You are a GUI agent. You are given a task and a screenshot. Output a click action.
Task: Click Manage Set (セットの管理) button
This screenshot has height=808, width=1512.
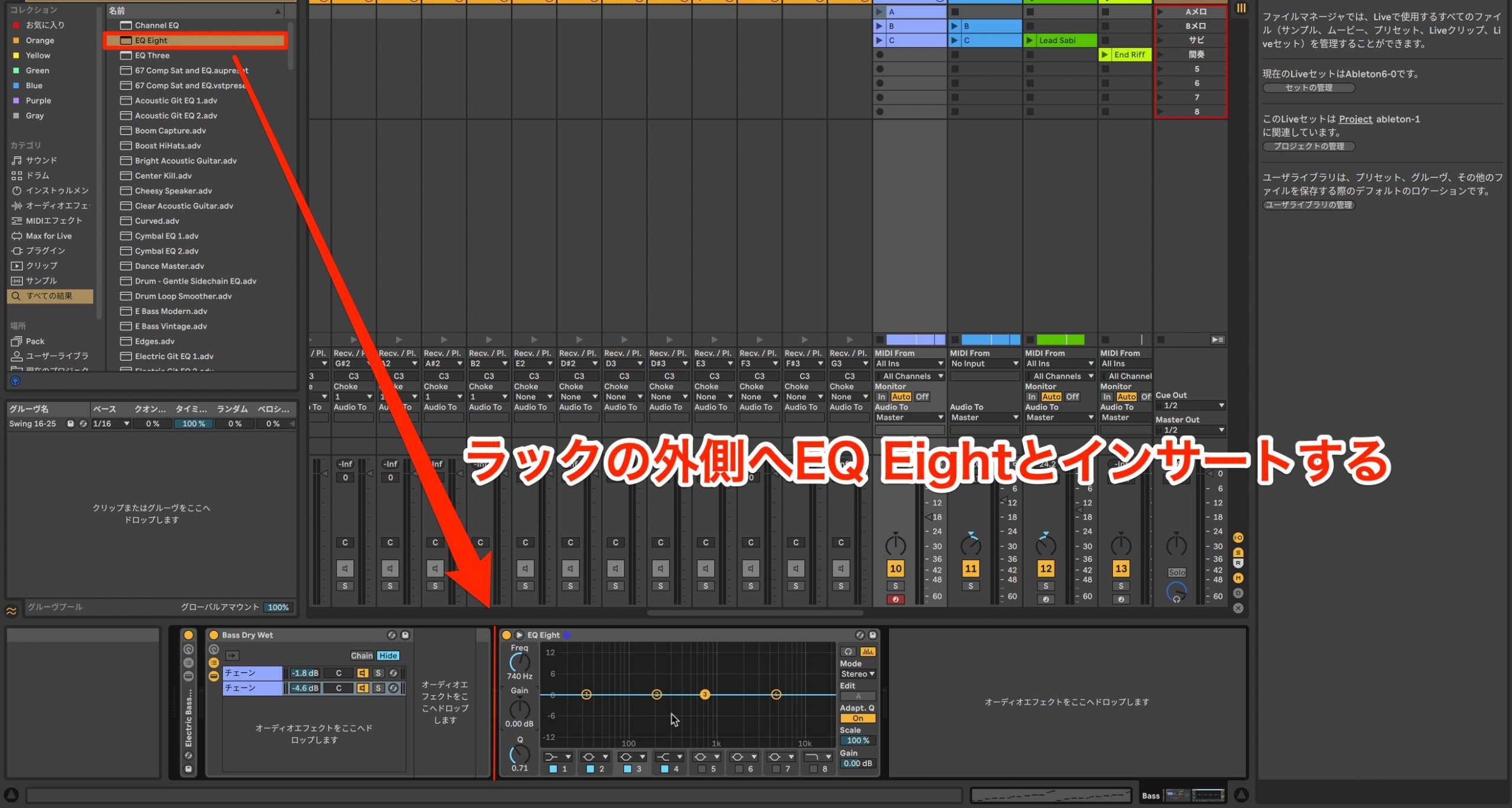[1308, 87]
